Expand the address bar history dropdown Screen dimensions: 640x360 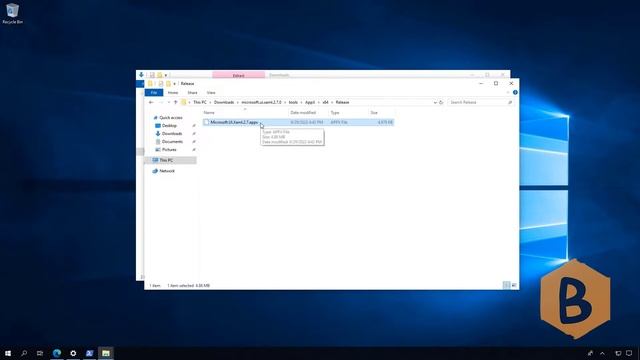click(435, 102)
